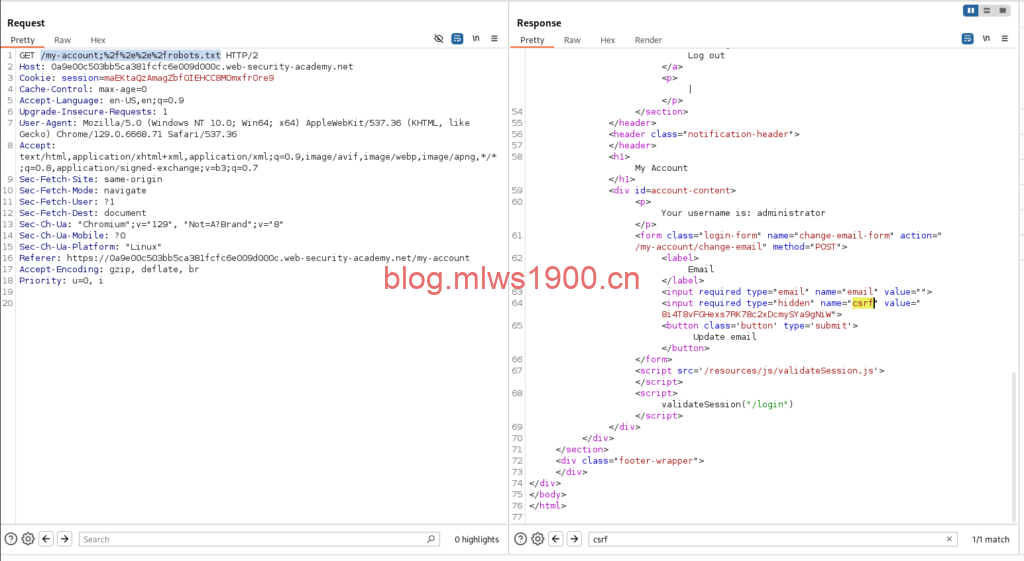
Task: Switch Request view to Hex tab
Action: coord(98,40)
